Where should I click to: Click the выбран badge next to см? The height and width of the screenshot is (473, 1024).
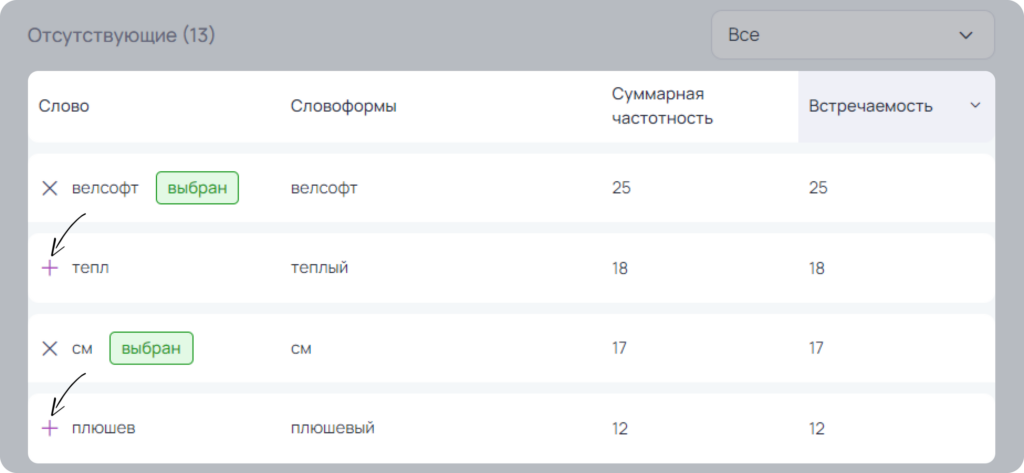tap(151, 348)
